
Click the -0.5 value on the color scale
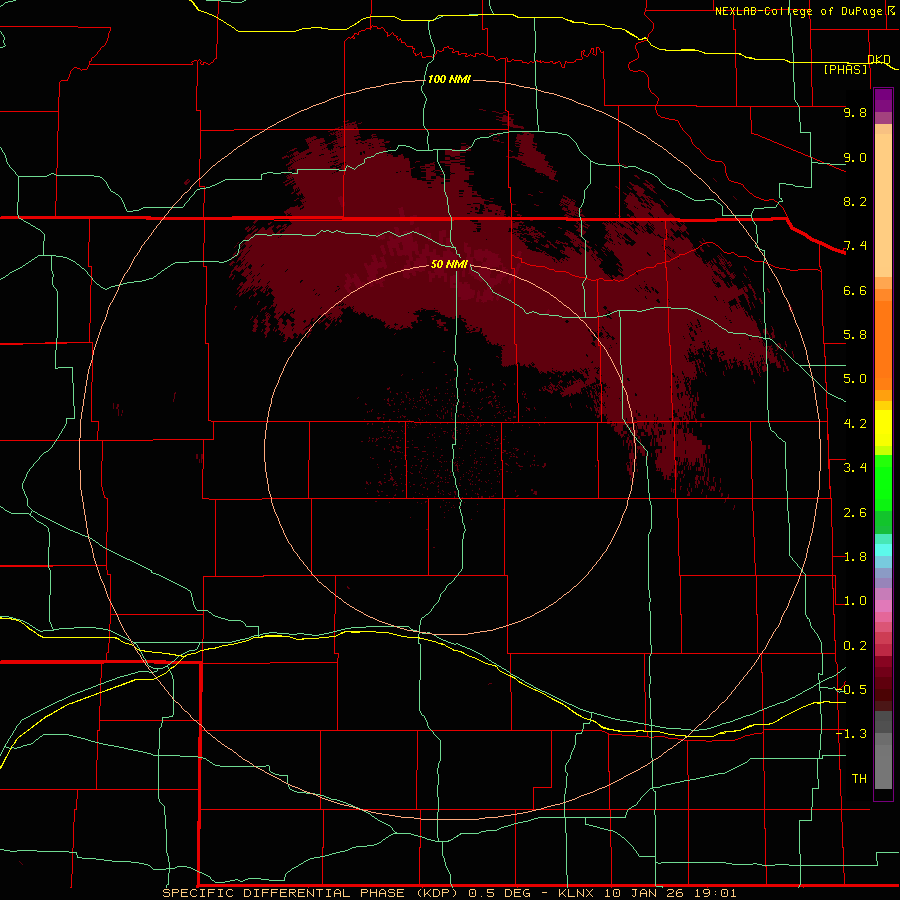tap(852, 690)
